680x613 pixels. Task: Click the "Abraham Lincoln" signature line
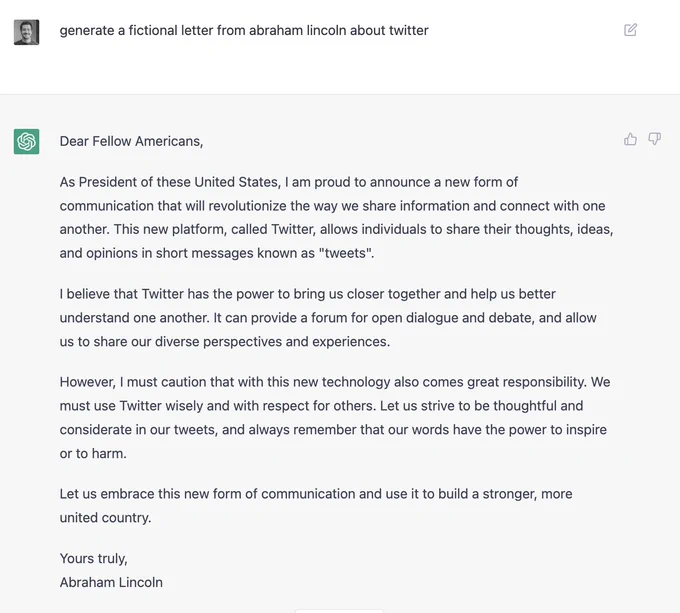(111, 582)
